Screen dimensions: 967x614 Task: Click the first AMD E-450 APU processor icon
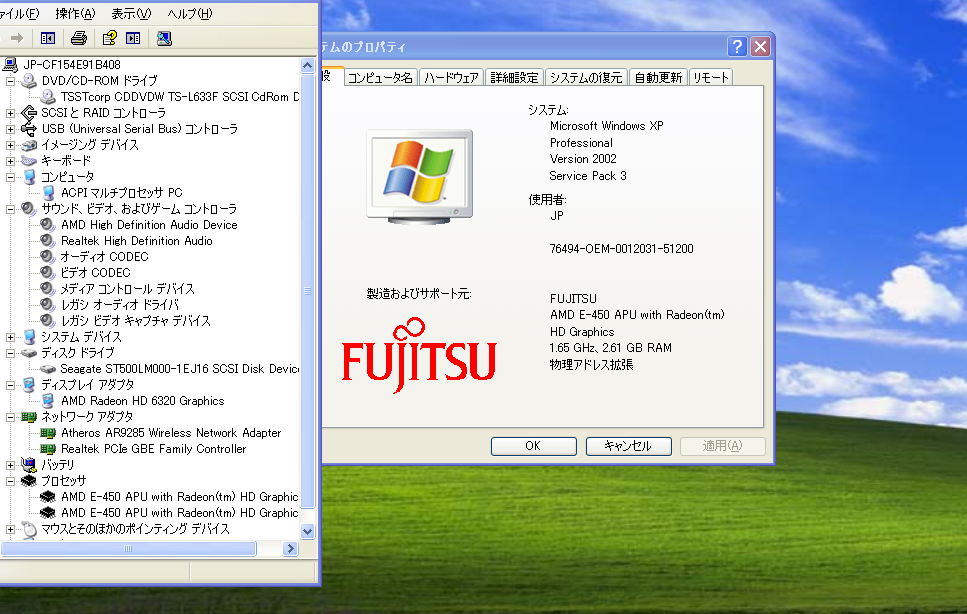[x=48, y=497]
